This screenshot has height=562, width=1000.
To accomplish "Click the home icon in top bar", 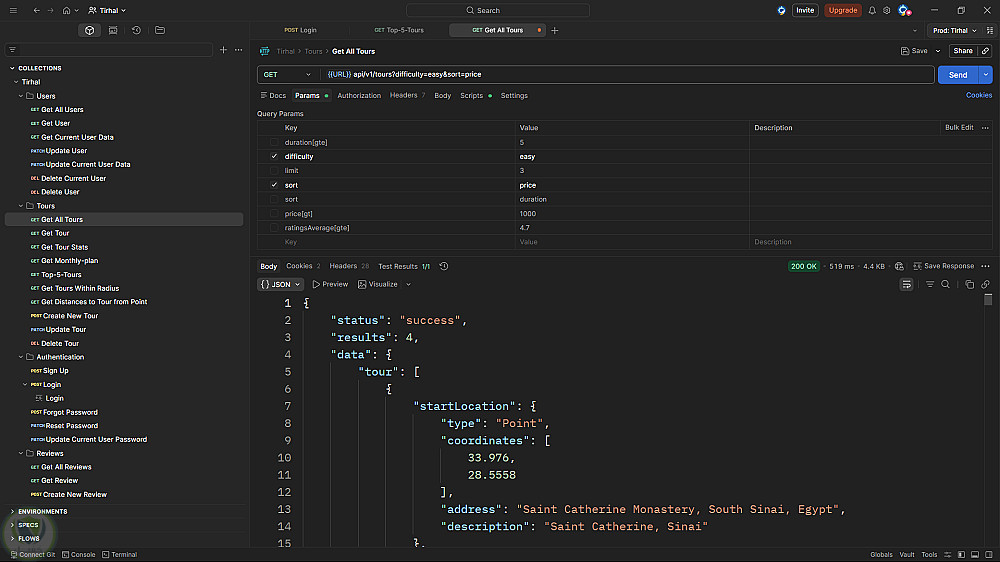I will 67,10.
